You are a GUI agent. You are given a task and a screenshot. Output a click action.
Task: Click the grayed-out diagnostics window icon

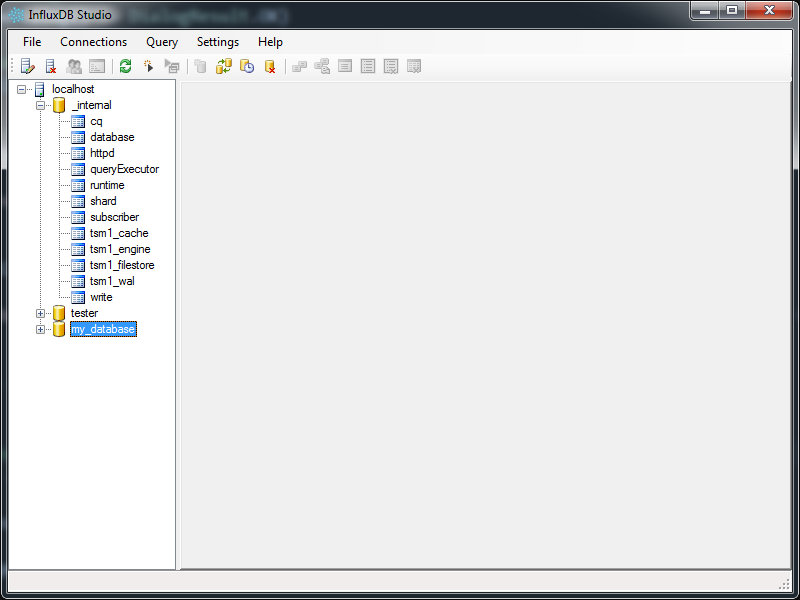(x=97, y=66)
